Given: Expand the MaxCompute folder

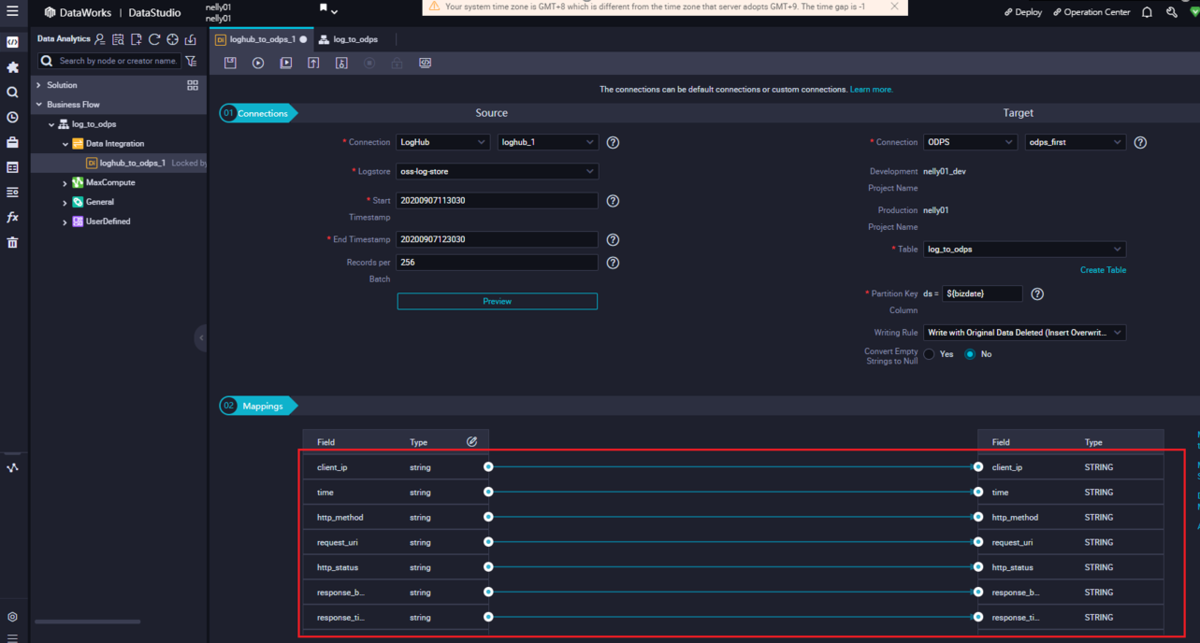Looking at the screenshot, I should pyautogui.click(x=65, y=183).
